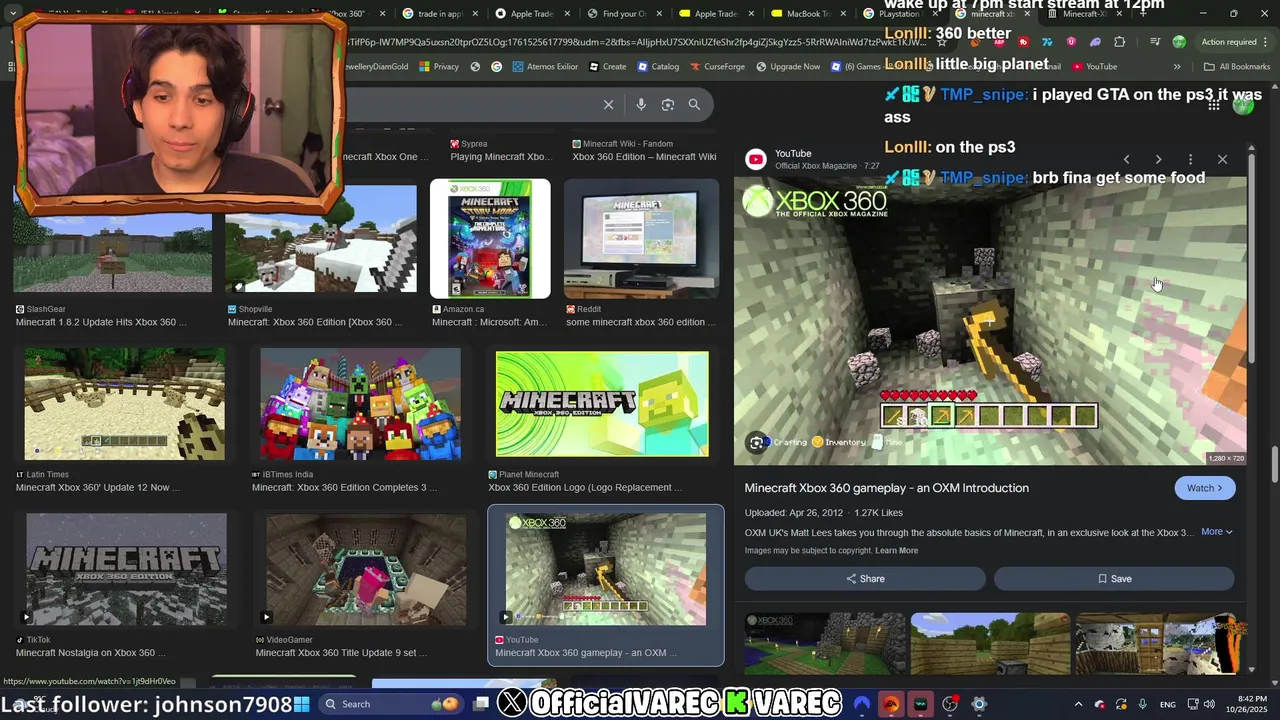Clear the search box with the X icon
The width and height of the screenshot is (1280, 720).
click(608, 104)
